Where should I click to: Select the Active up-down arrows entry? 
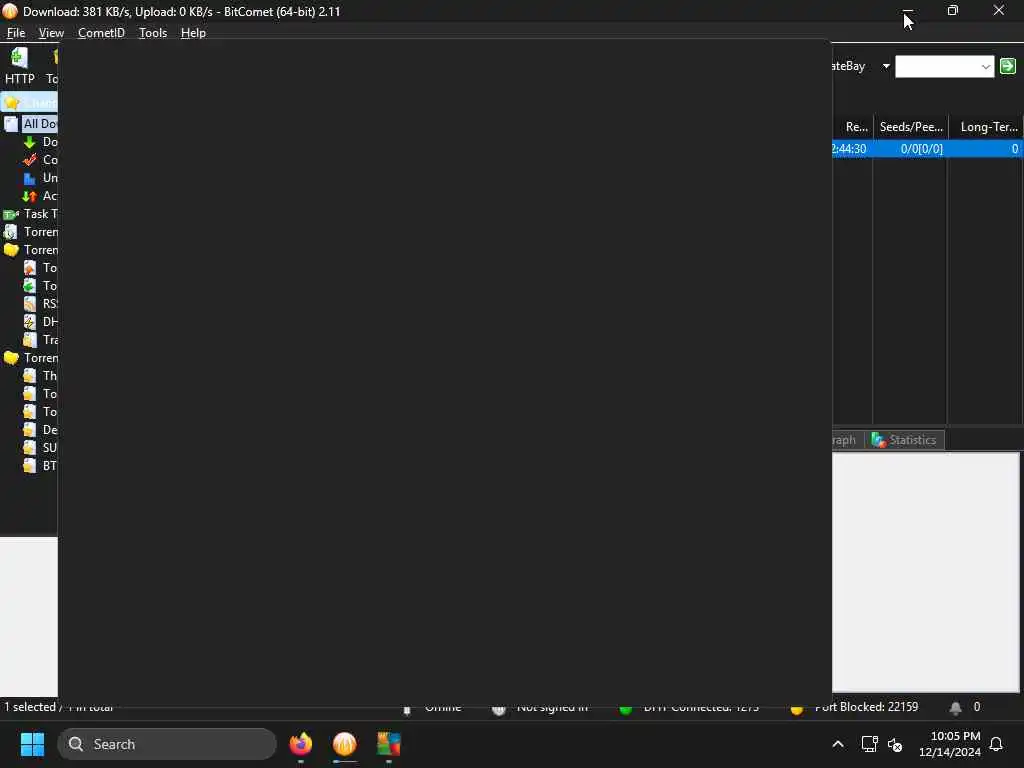click(x=40, y=196)
